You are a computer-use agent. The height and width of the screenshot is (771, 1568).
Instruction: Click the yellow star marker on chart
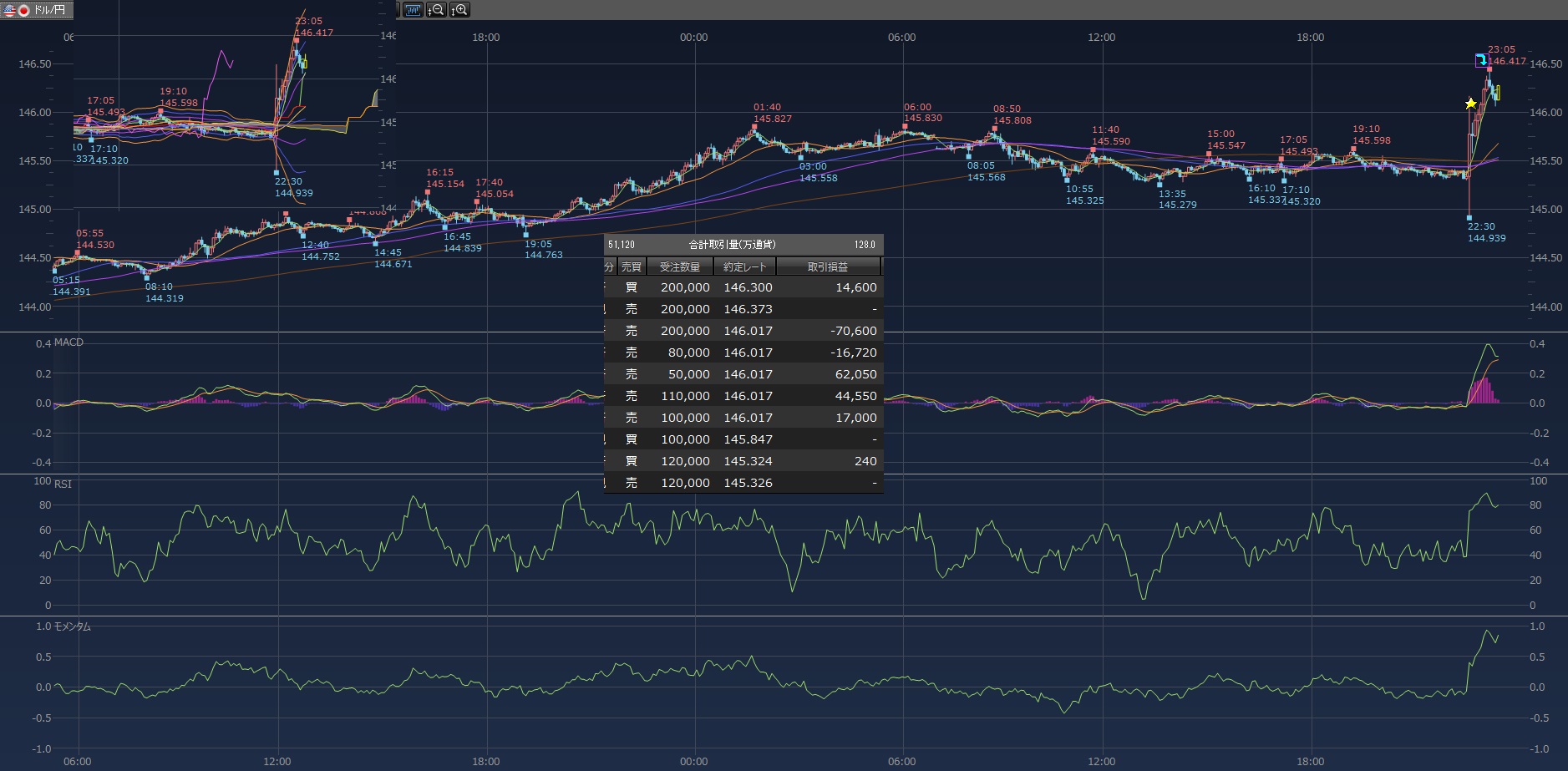point(1471,104)
